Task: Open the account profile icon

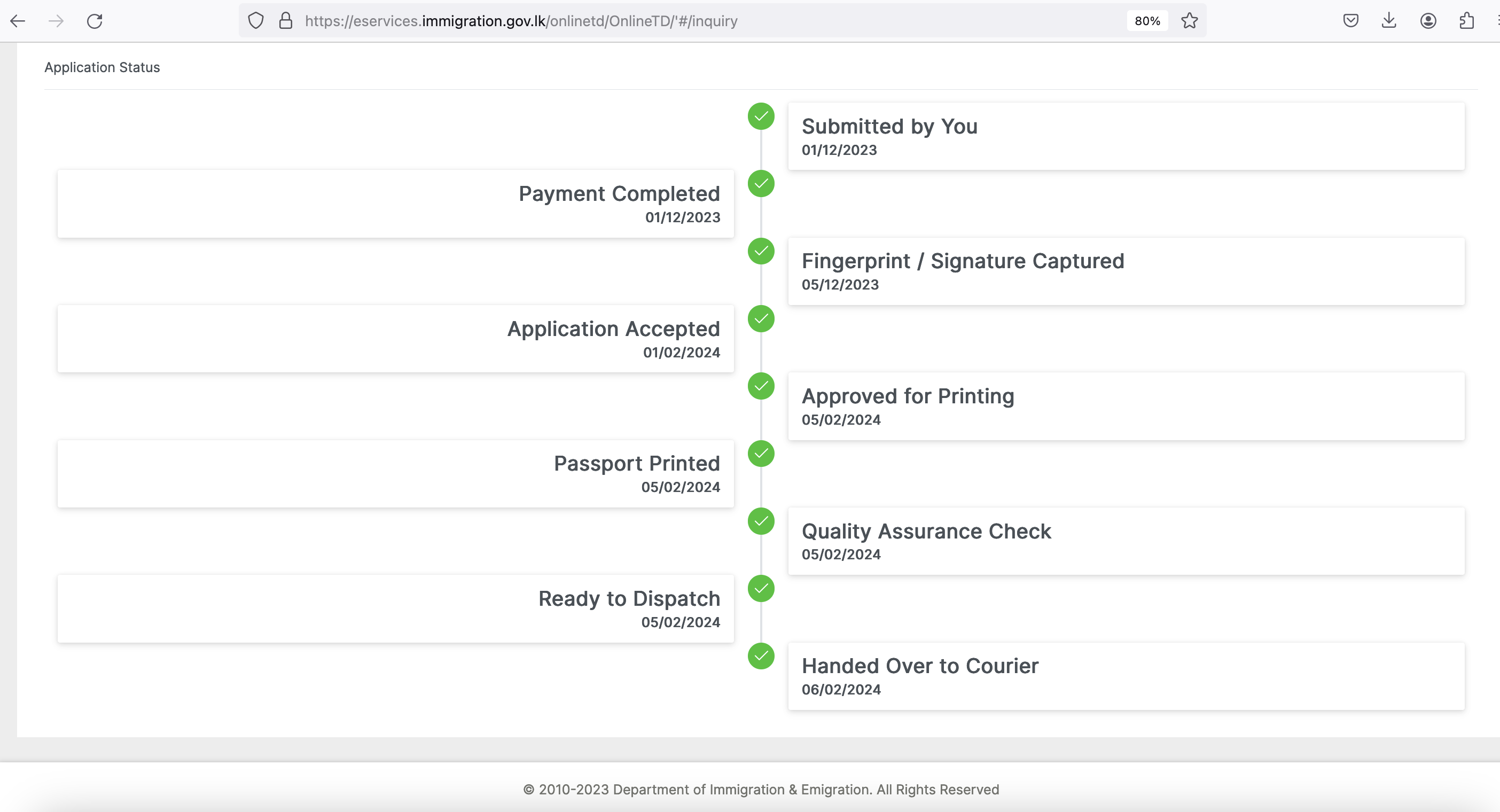Action: (1428, 21)
